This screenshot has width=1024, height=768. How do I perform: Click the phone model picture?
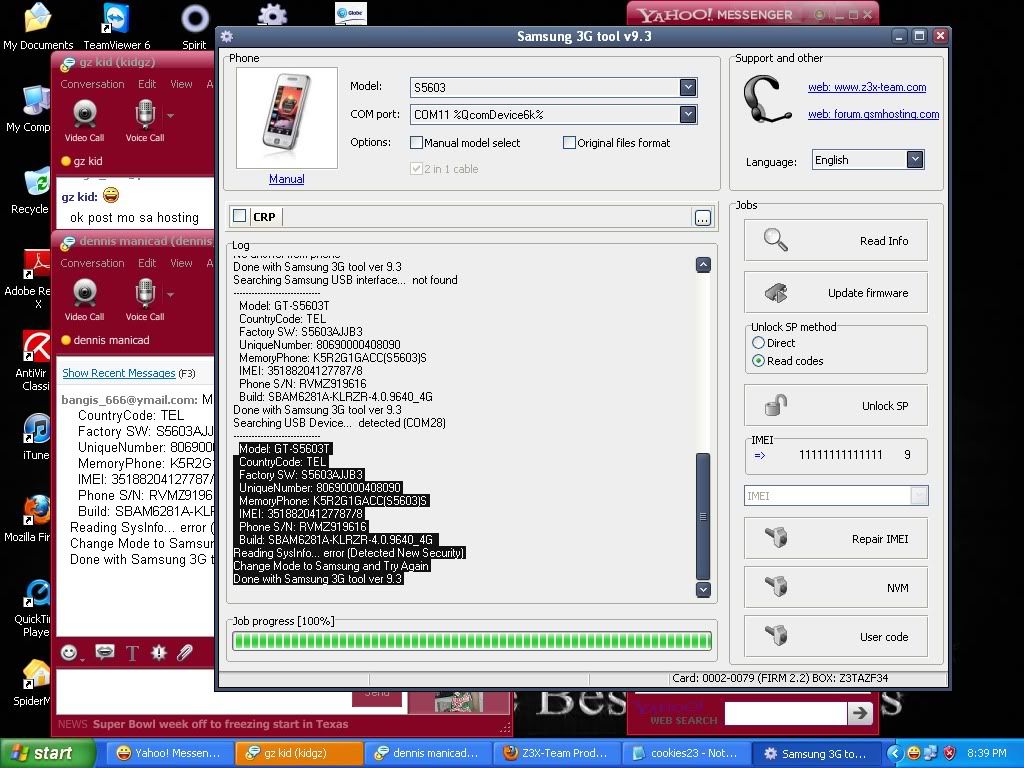tap(287, 118)
